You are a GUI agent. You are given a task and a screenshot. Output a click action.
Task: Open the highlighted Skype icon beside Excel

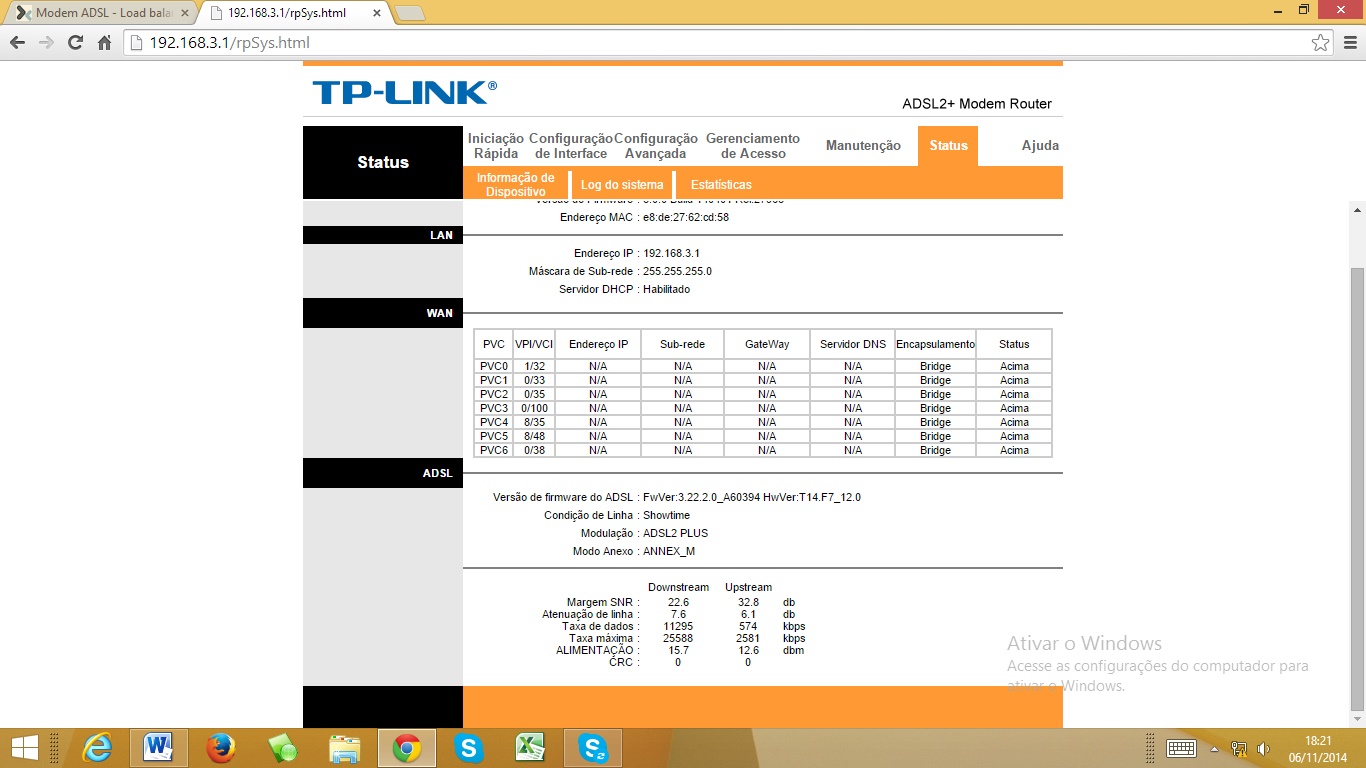point(593,747)
